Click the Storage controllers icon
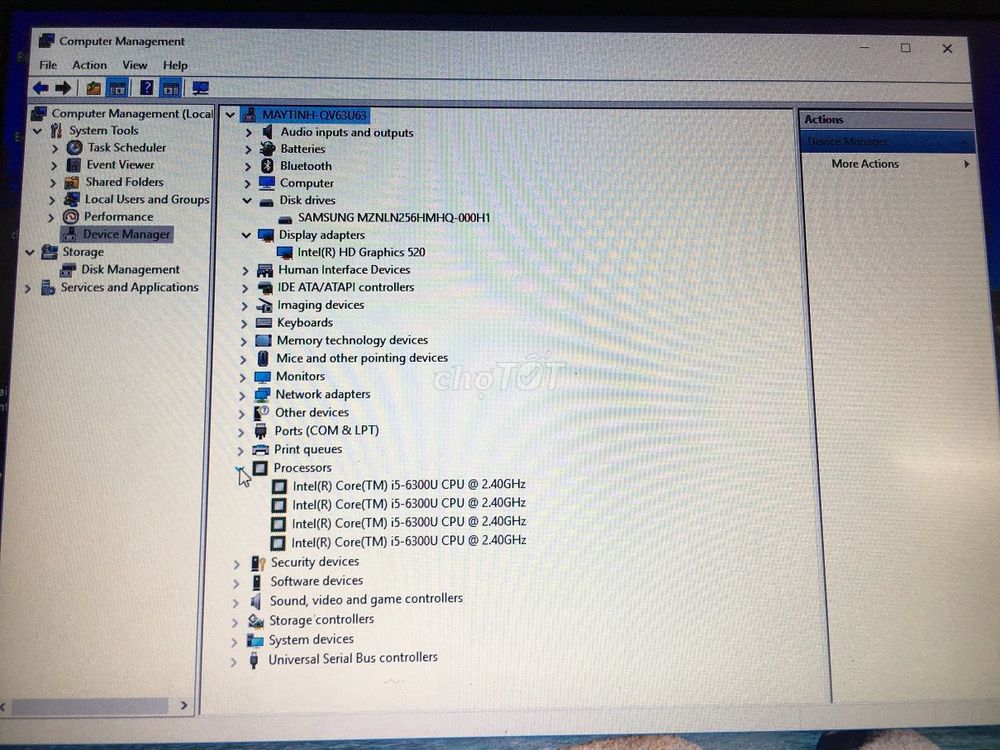The image size is (1000, 750). coord(256,621)
